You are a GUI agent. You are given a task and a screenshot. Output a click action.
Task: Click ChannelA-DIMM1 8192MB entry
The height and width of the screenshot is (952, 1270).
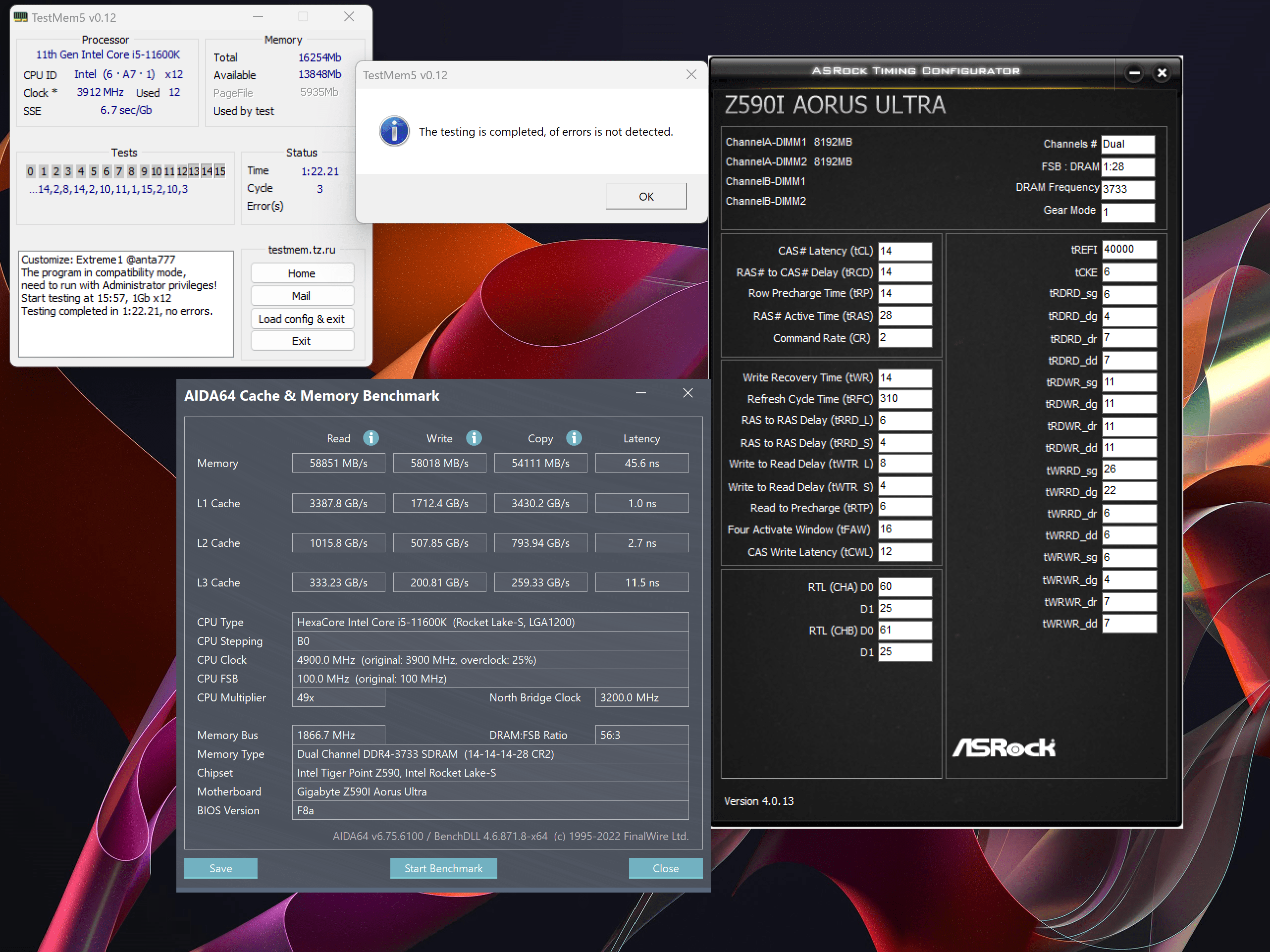click(789, 142)
